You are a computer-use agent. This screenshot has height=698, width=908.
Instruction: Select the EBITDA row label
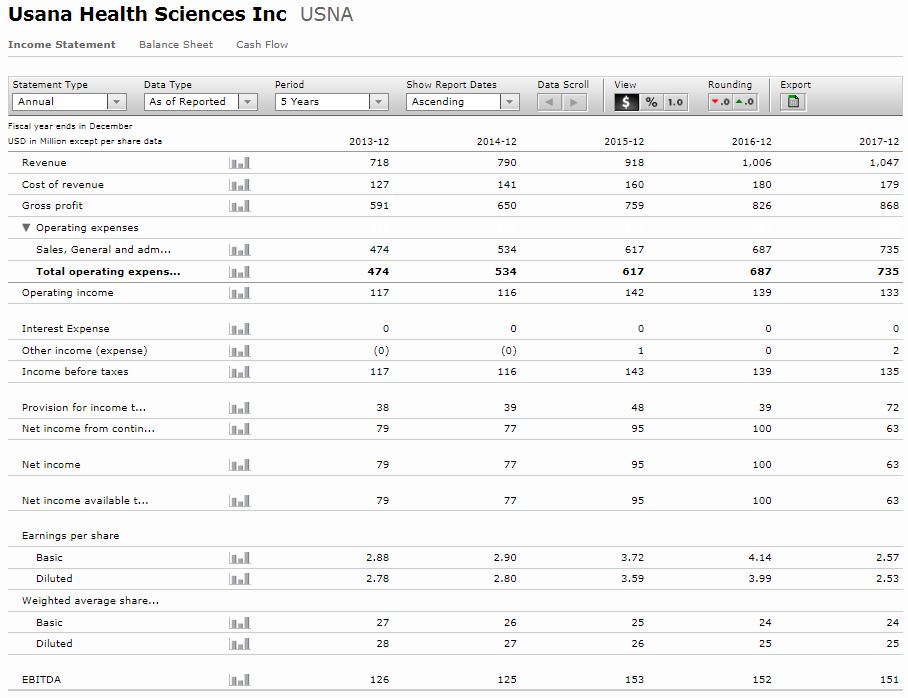[41, 679]
